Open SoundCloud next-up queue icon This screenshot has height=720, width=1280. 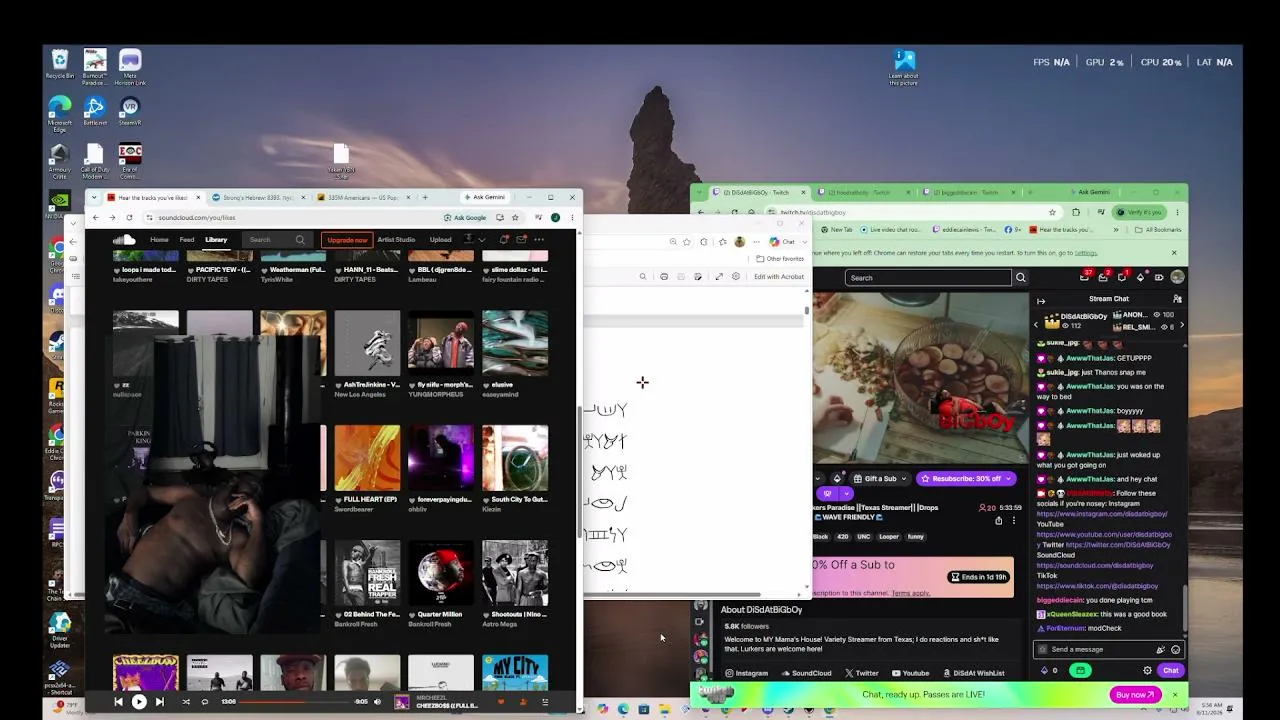click(x=545, y=702)
